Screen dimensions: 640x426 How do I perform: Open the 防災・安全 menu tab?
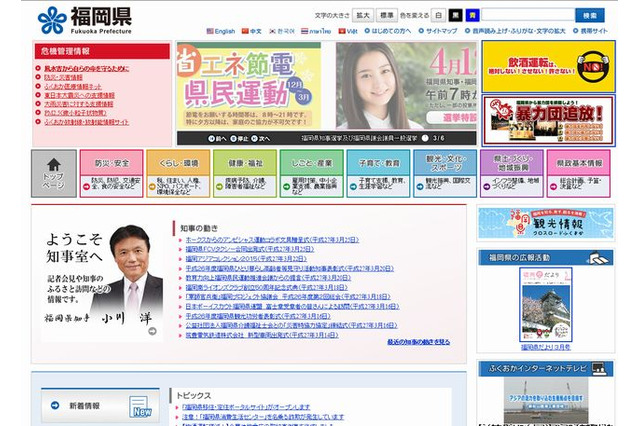point(111,173)
